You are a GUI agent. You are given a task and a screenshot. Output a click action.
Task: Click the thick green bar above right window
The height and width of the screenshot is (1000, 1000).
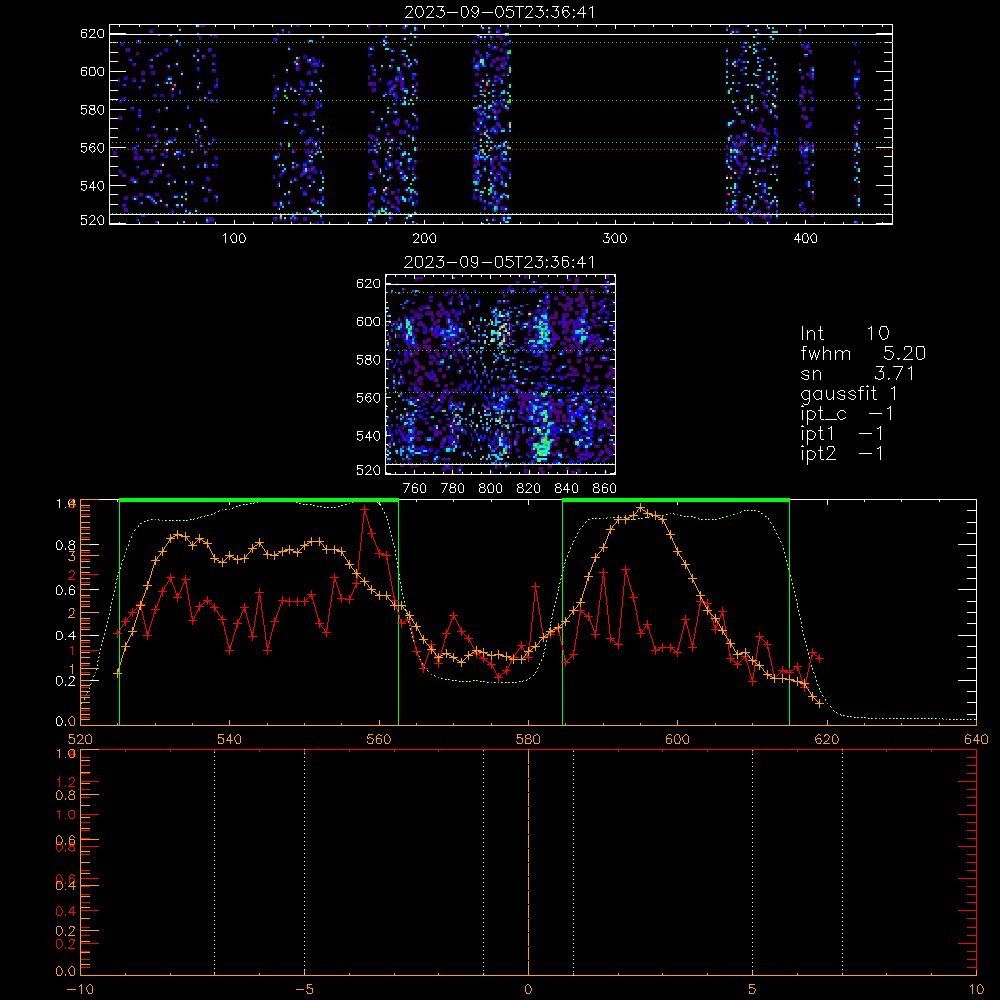tap(676, 500)
